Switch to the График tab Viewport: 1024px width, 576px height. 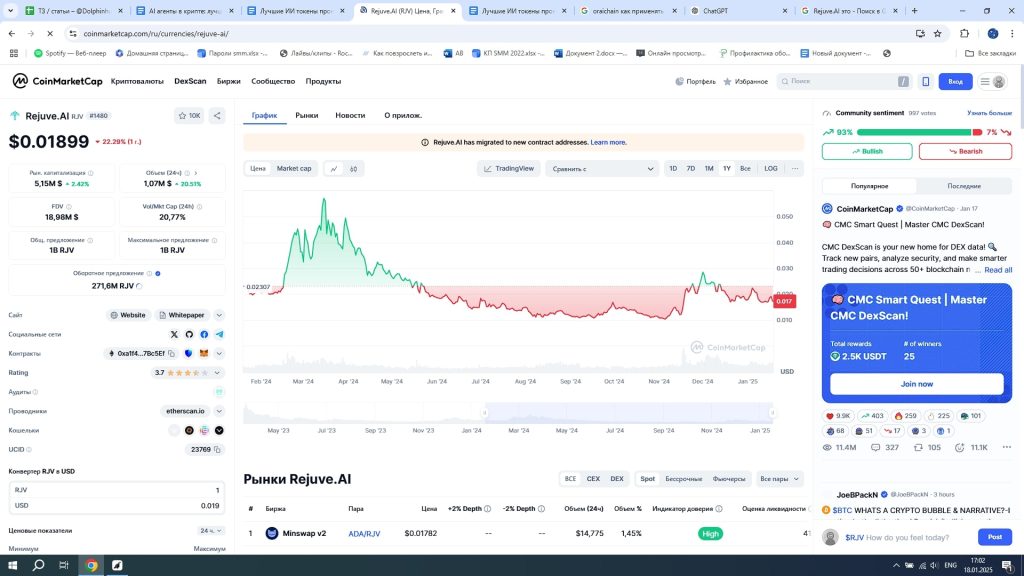pos(264,116)
